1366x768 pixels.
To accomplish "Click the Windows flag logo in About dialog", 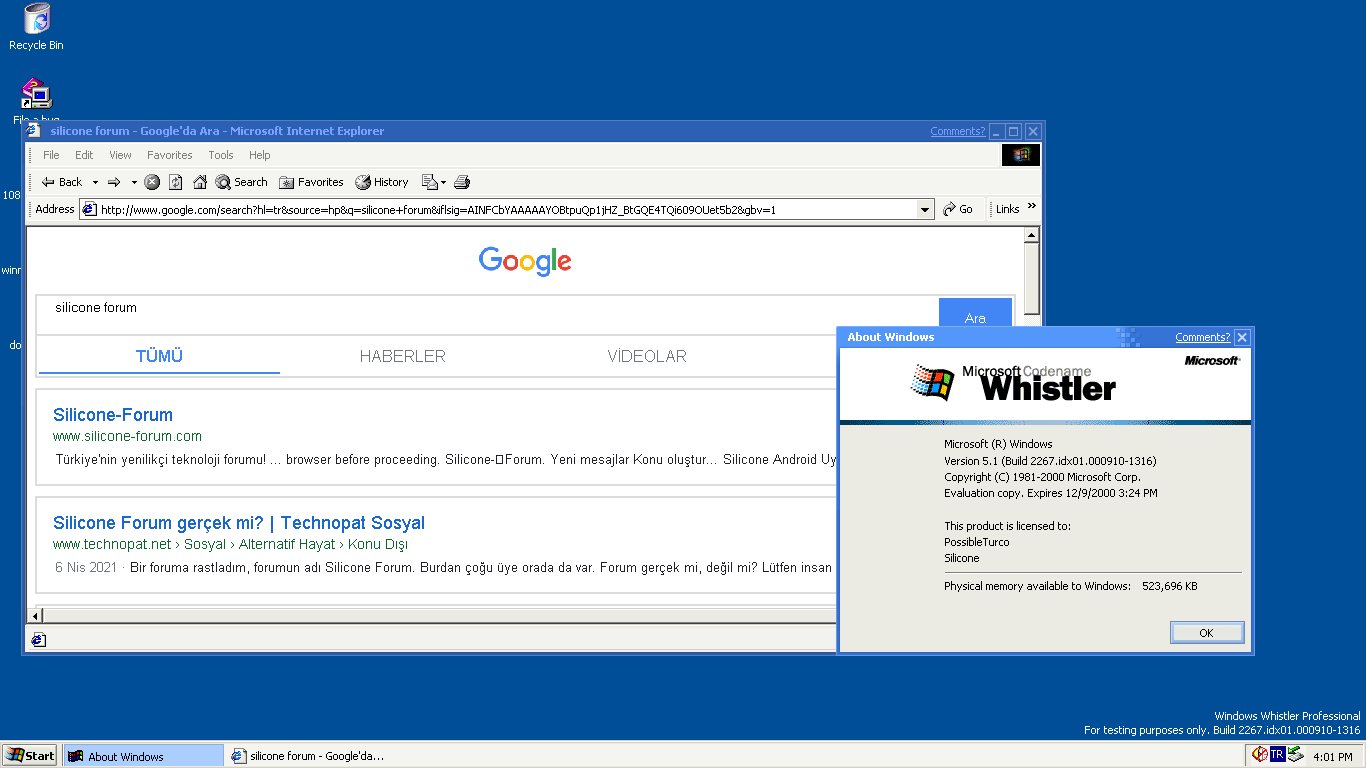I will [x=932, y=382].
